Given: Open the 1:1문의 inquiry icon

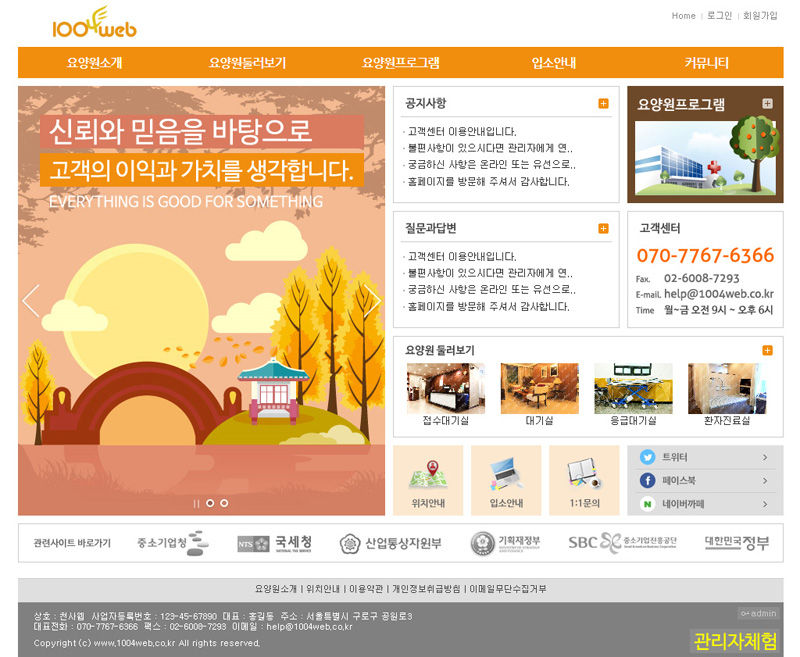Looking at the screenshot, I should click(583, 473).
